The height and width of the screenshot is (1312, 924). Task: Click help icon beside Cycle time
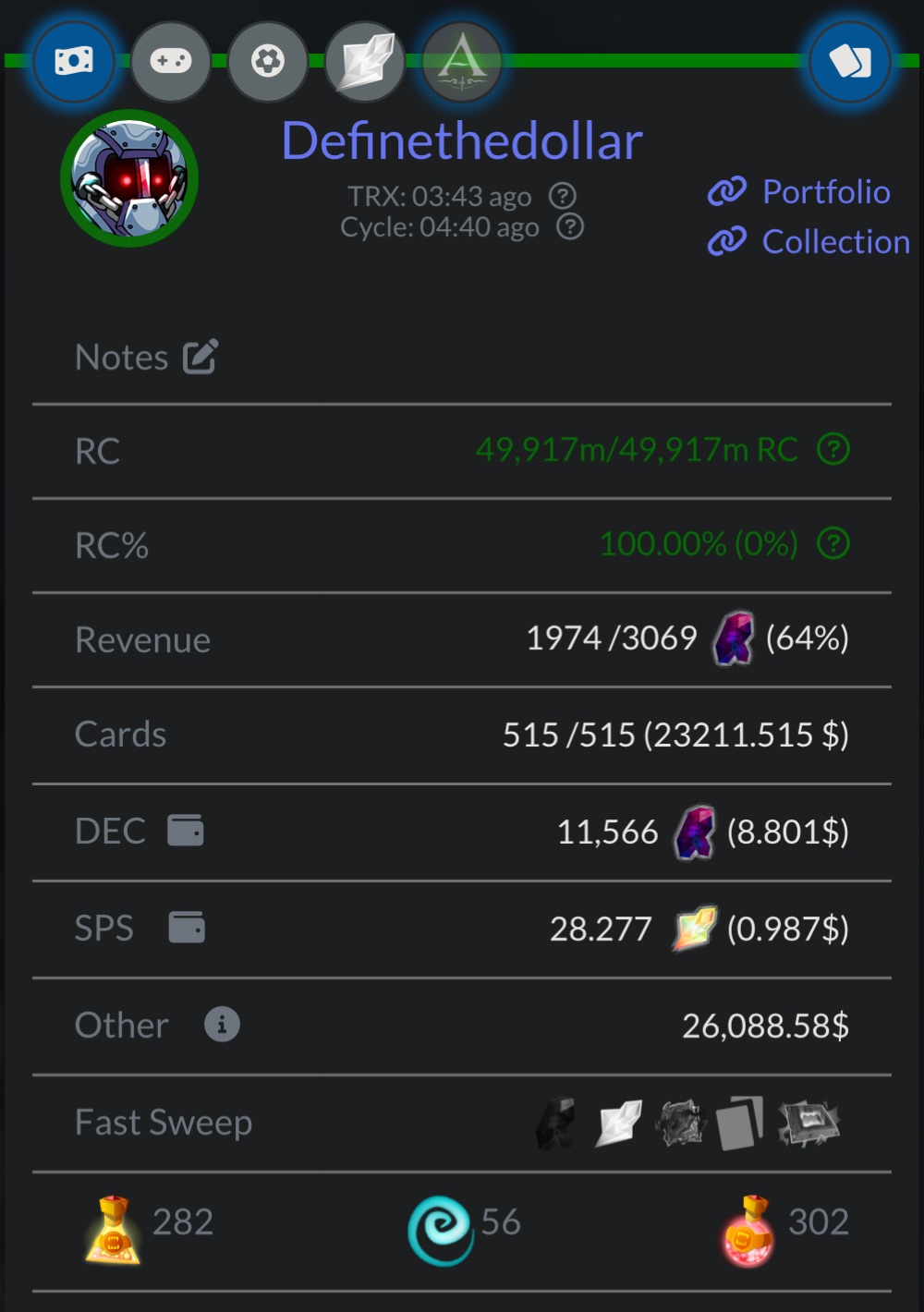[570, 226]
